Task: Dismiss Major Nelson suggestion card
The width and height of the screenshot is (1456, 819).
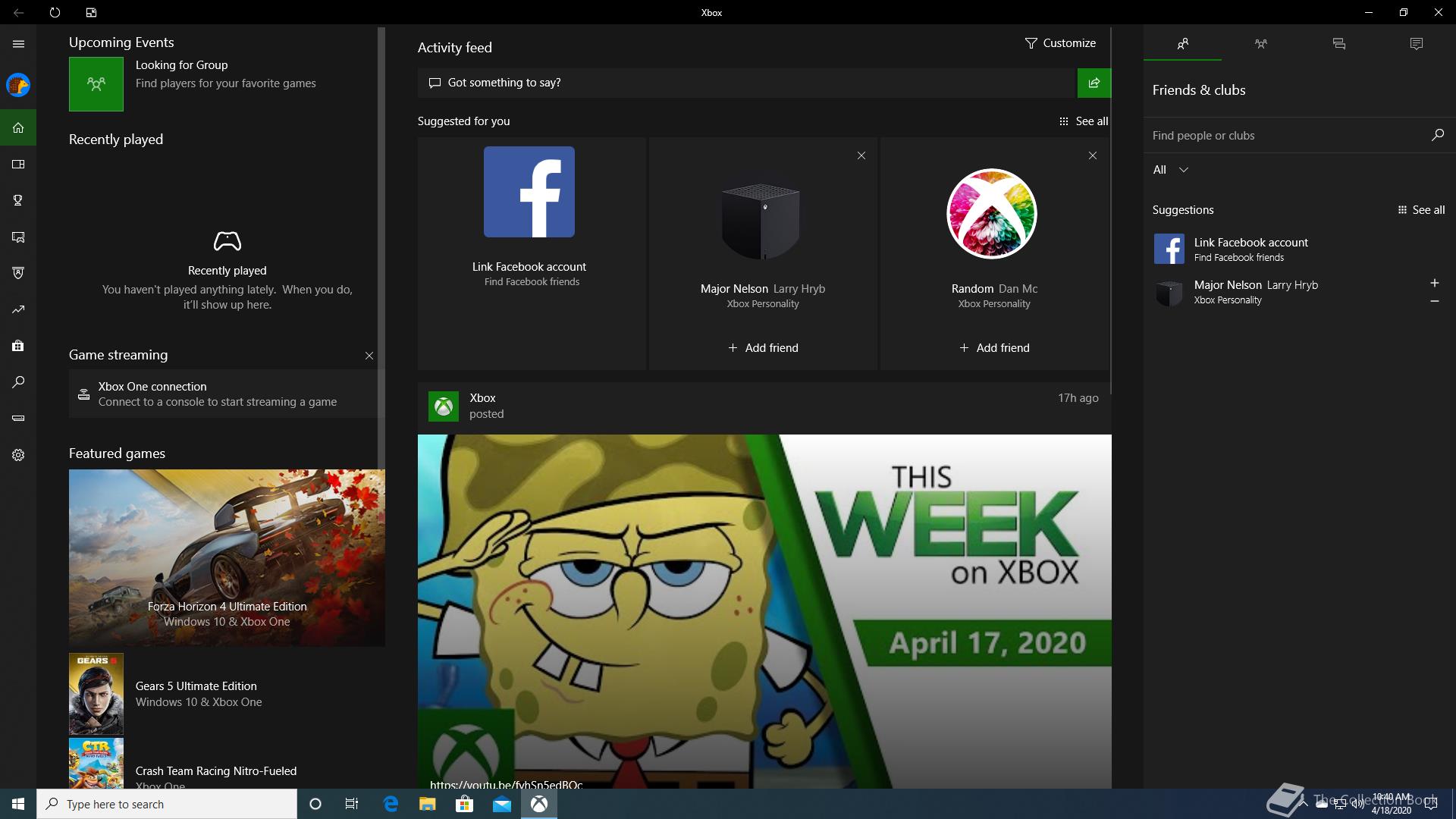Action: tap(861, 155)
